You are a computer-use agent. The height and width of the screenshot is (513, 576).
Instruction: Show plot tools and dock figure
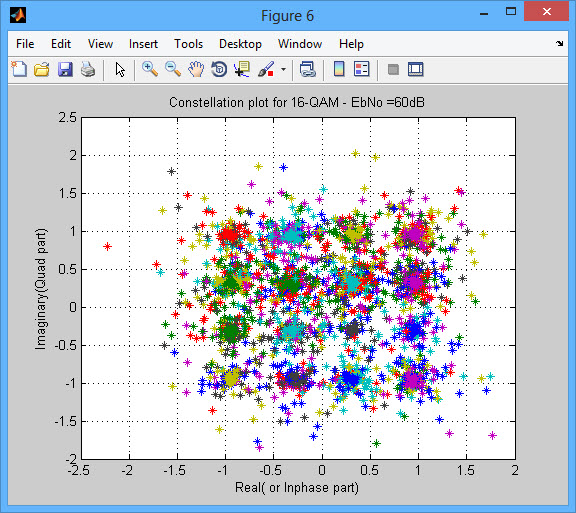(x=415, y=69)
